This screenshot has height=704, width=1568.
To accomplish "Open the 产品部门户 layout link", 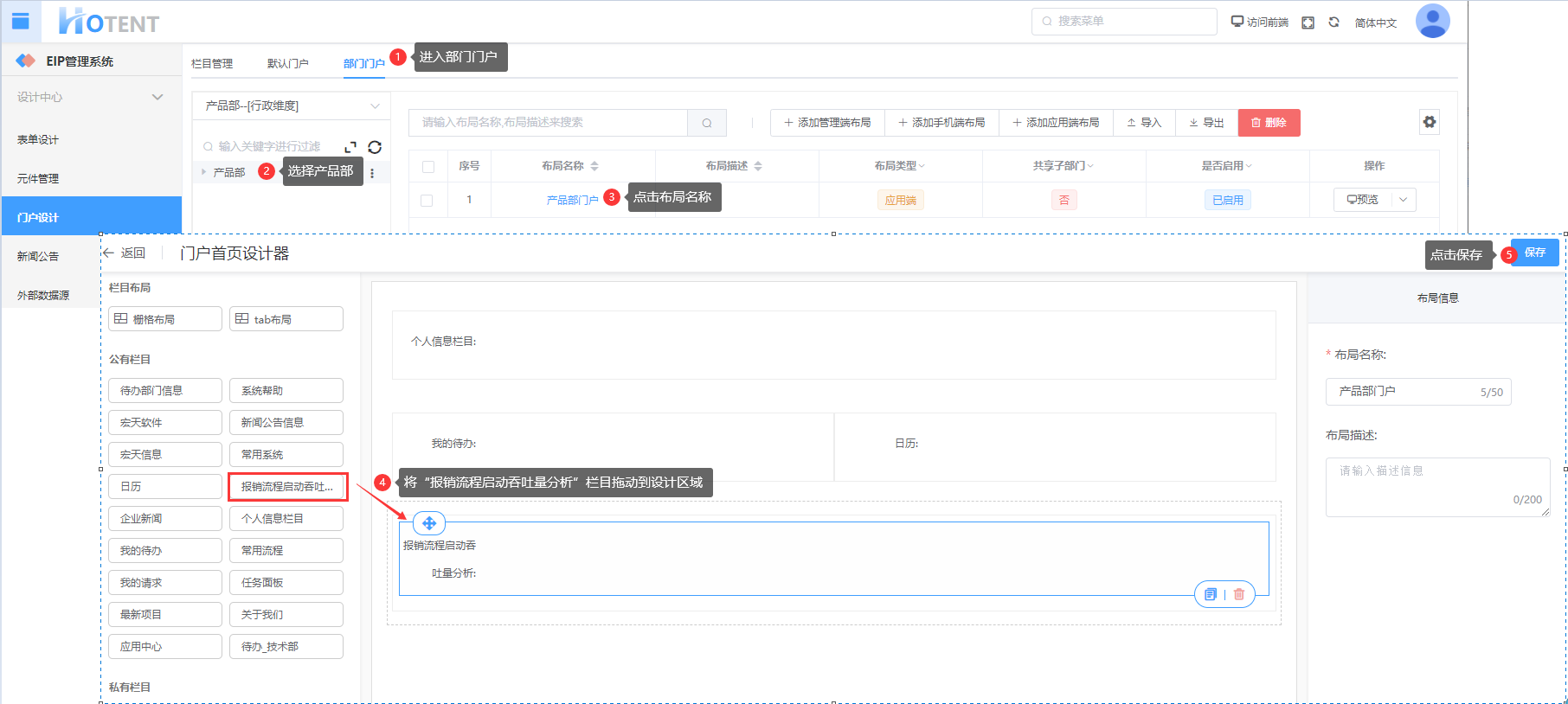I will pyautogui.click(x=573, y=201).
